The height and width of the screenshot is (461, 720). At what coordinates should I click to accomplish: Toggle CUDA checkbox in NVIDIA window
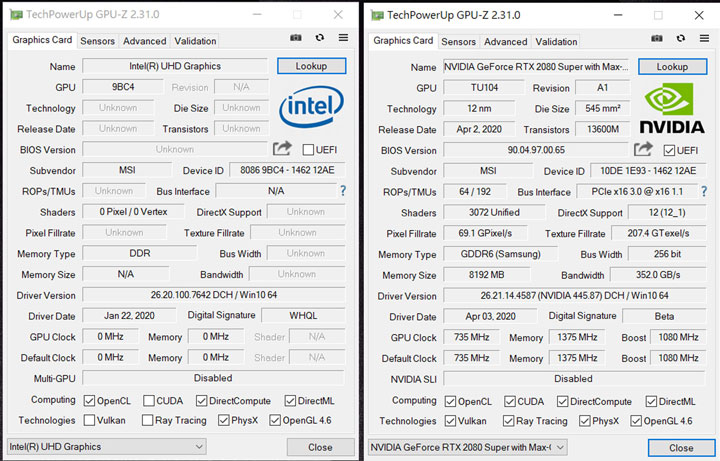point(510,402)
